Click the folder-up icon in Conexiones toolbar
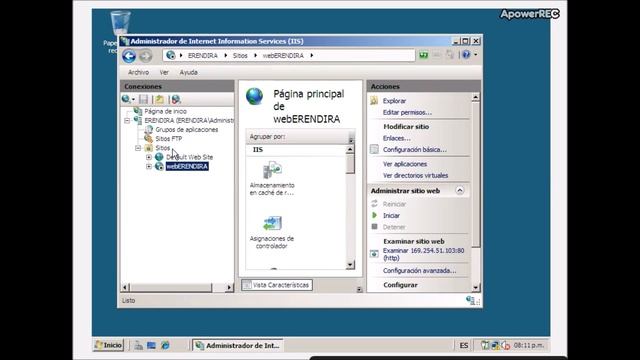640x360 pixels. coord(160,99)
